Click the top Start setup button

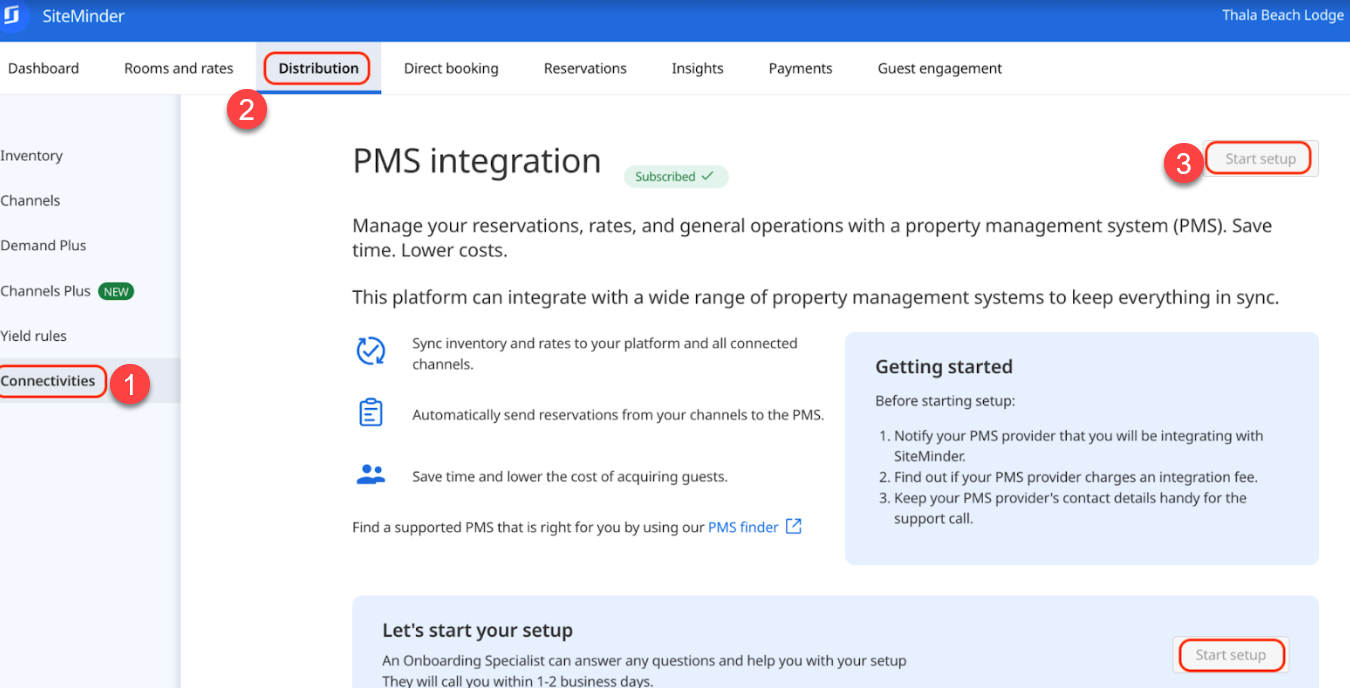[1258, 157]
